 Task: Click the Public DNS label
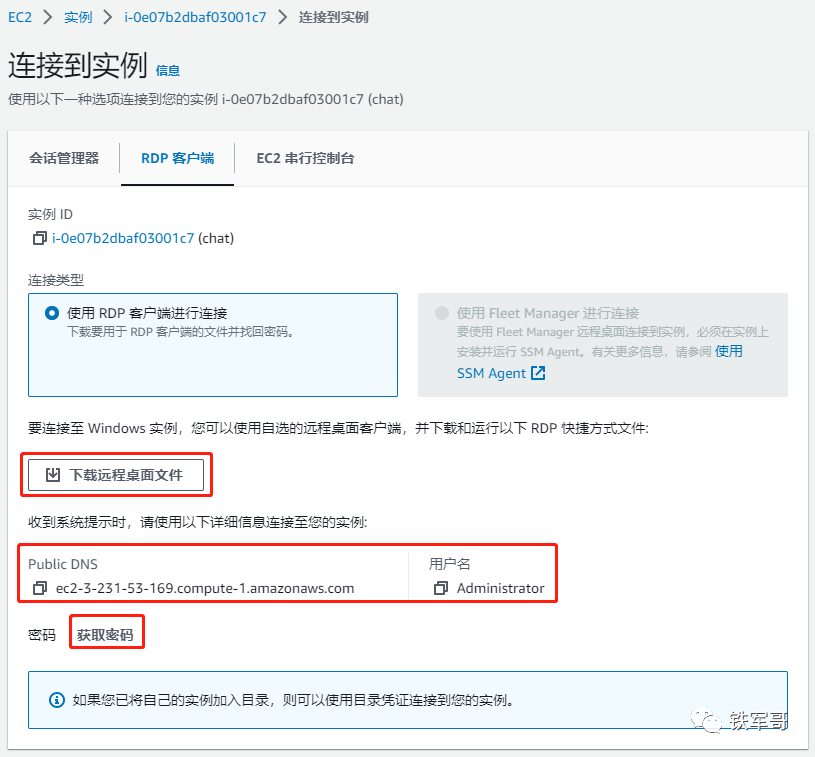click(x=63, y=564)
